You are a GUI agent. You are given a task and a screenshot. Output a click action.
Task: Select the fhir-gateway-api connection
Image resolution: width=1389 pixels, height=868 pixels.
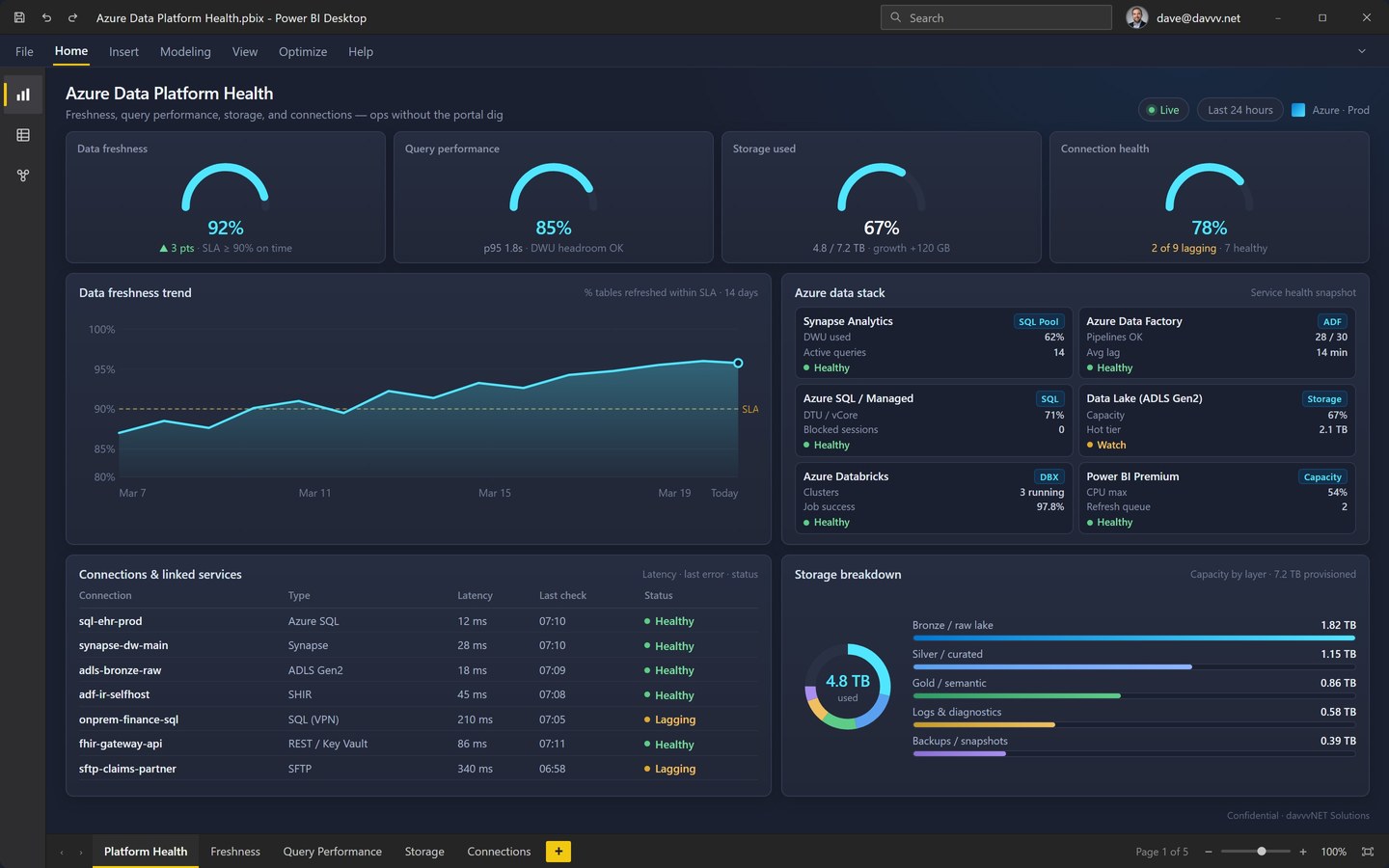419,744
